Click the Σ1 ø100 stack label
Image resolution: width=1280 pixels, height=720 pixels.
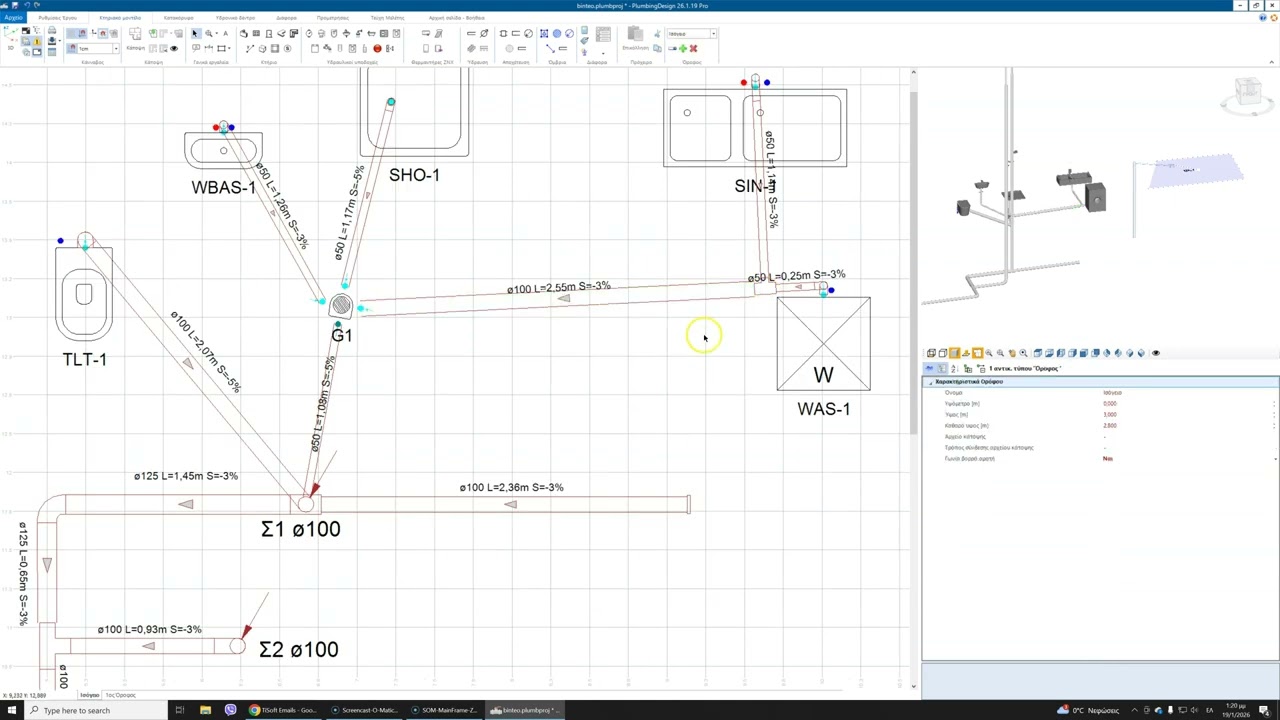click(x=300, y=529)
